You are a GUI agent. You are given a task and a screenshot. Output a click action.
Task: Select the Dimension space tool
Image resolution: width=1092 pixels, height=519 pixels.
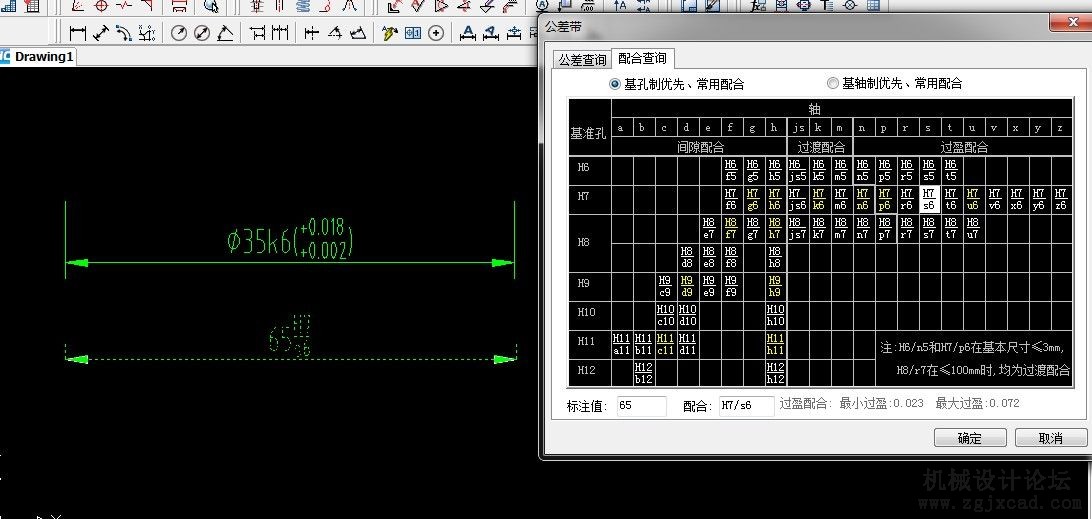pos(312,33)
